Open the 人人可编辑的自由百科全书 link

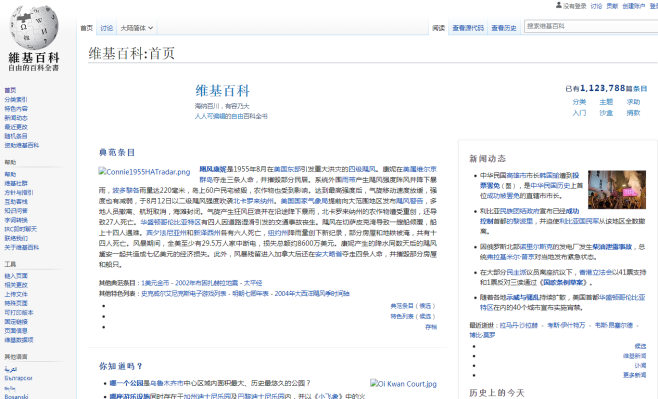[231, 116]
